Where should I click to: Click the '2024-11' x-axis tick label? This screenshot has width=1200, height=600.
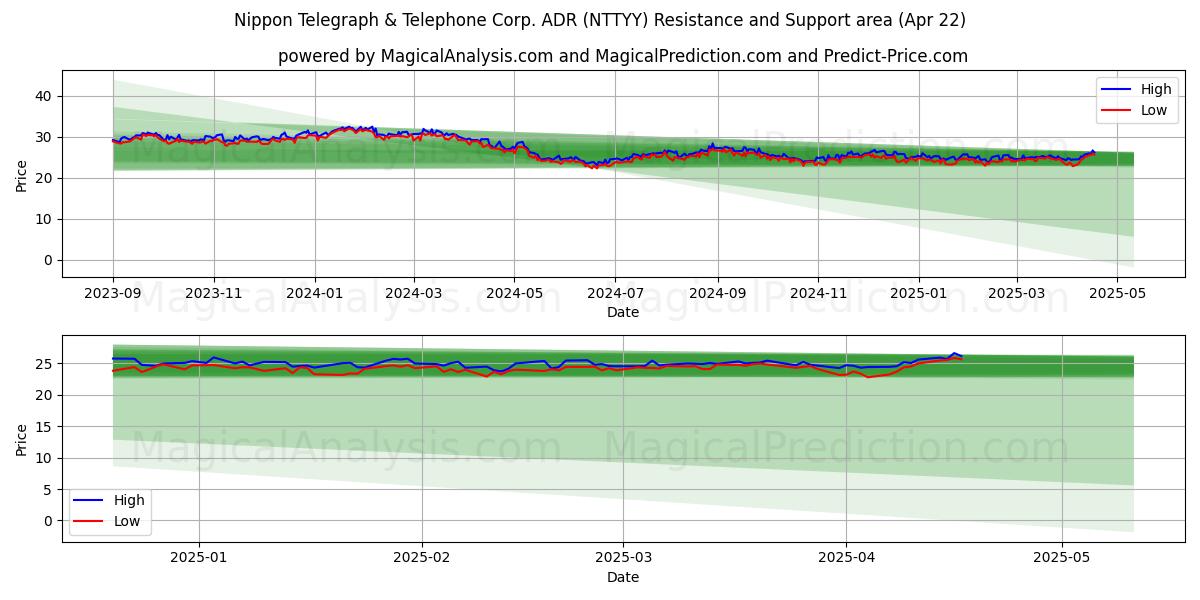pos(818,293)
